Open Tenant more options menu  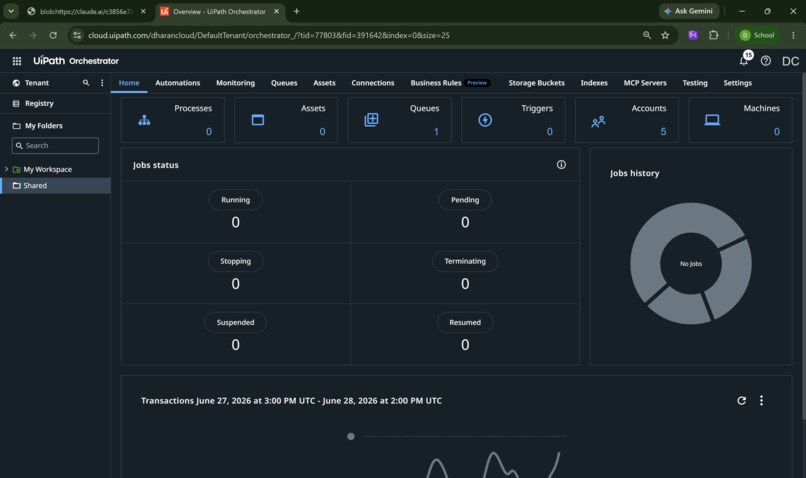pos(102,83)
